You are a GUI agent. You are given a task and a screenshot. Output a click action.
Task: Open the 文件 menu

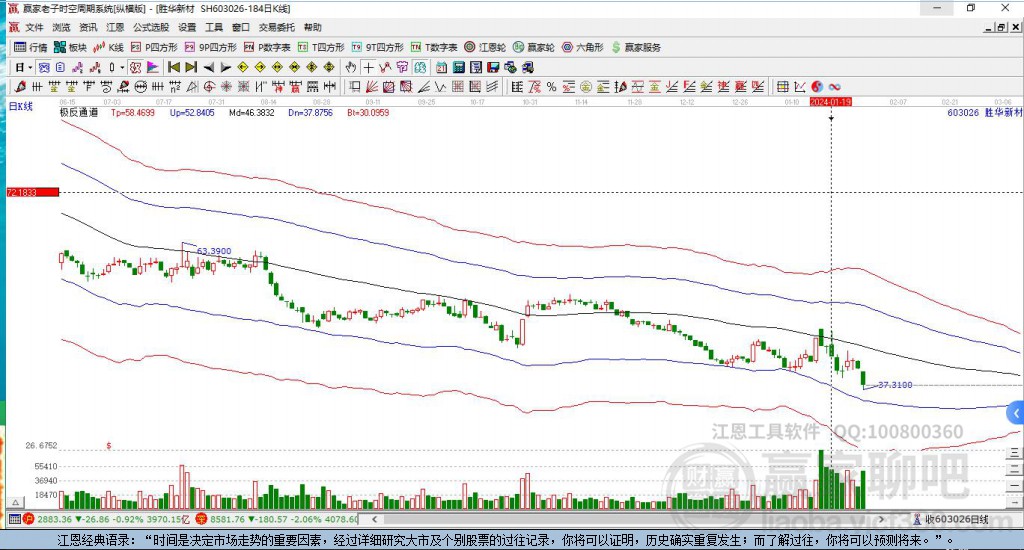(x=34, y=27)
